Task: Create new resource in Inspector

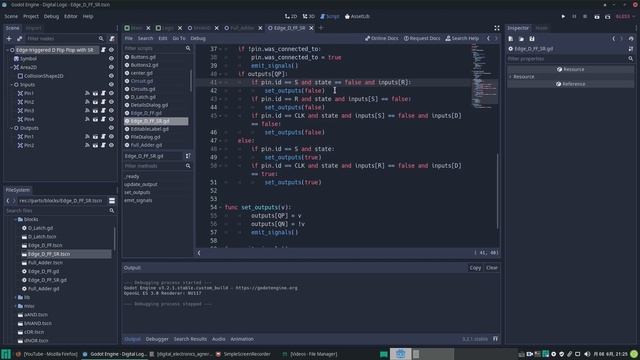Action: [511, 39]
